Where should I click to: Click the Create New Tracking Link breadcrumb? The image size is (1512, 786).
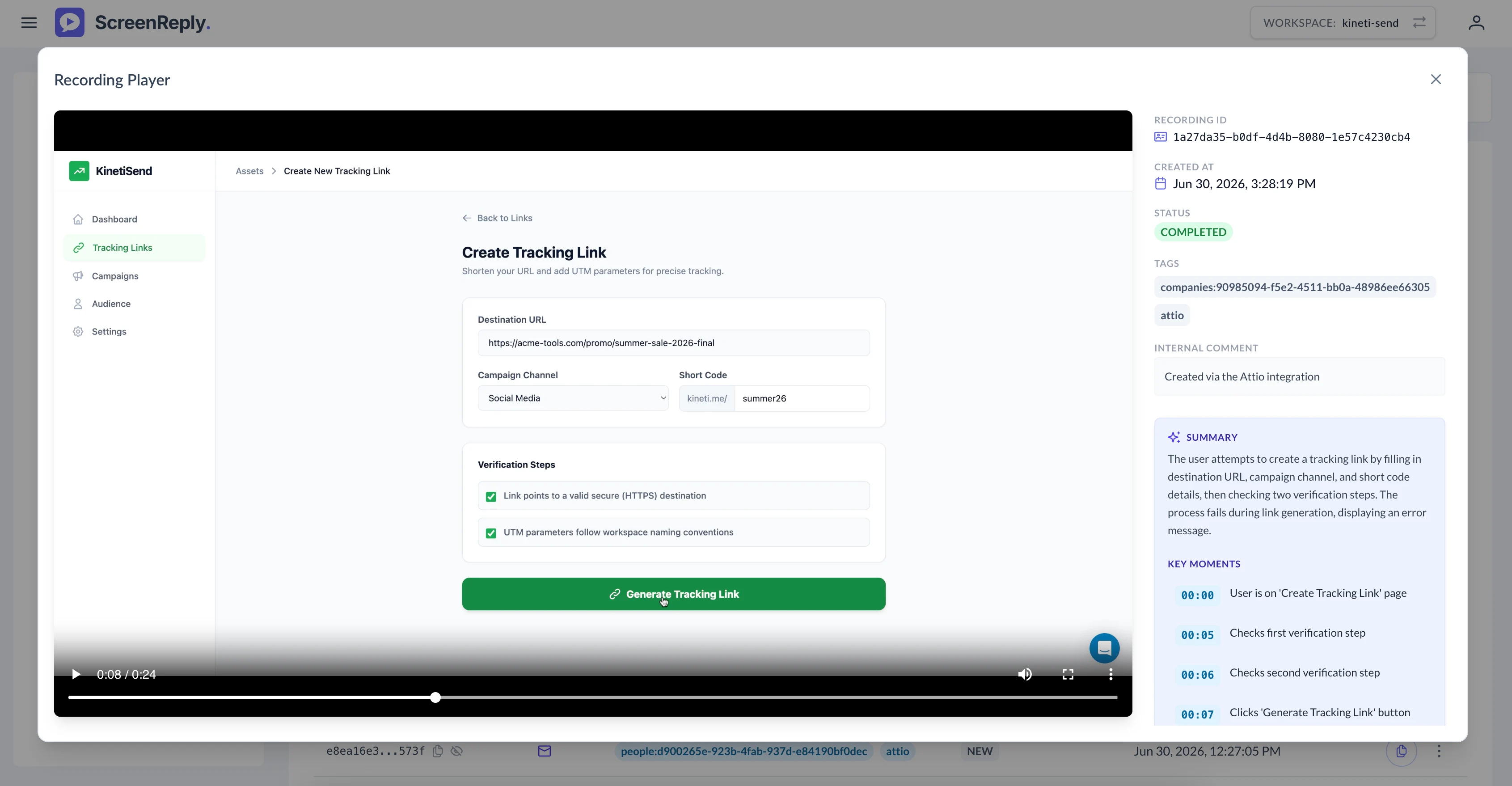[x=337, y=171]
